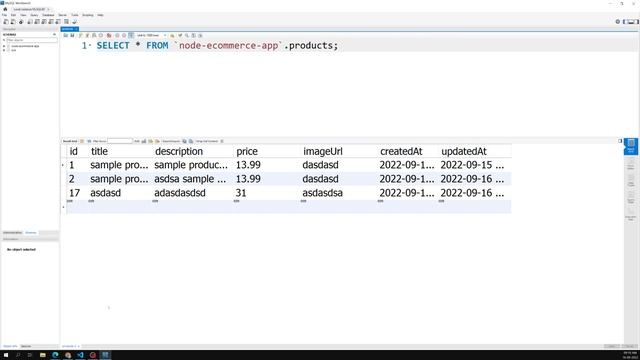Open the Session tab at bottom left
Image resolution: width=640 pixels, height=360 pixels.
[26, 346]
